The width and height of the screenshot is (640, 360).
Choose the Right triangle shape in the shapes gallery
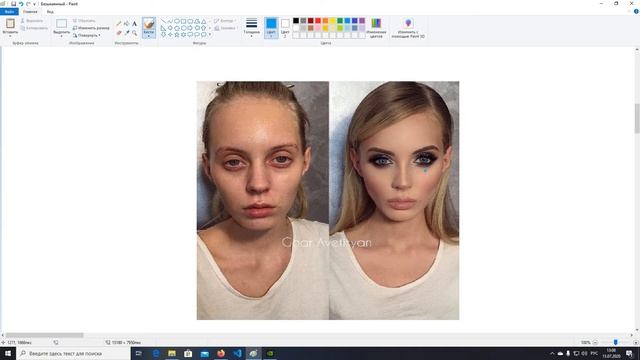[164, 28]
